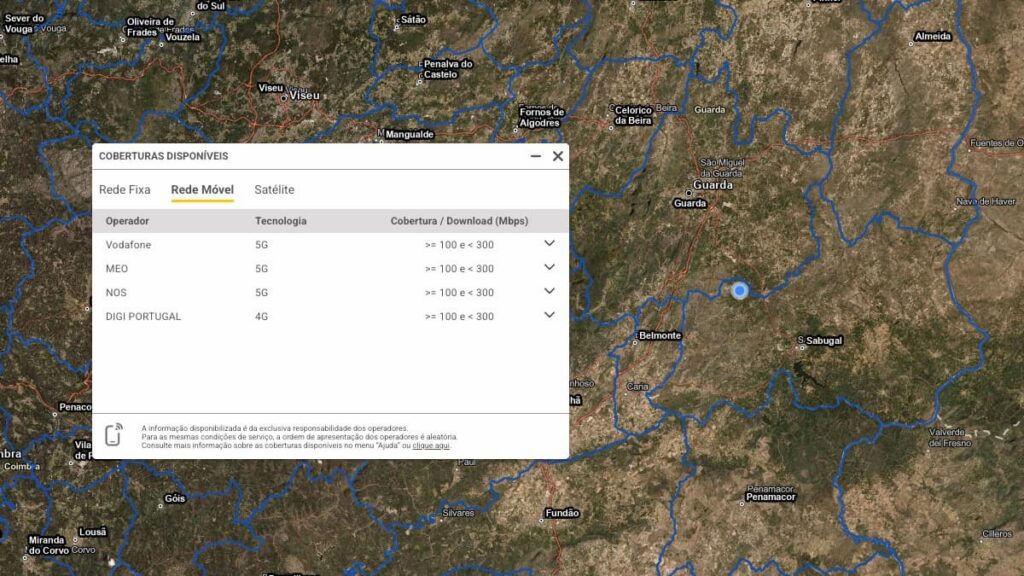The width and height of the screenshot is (1024, 576).
Task: Close the Coberturas Disponíveis panel
Action: [558, 156]
